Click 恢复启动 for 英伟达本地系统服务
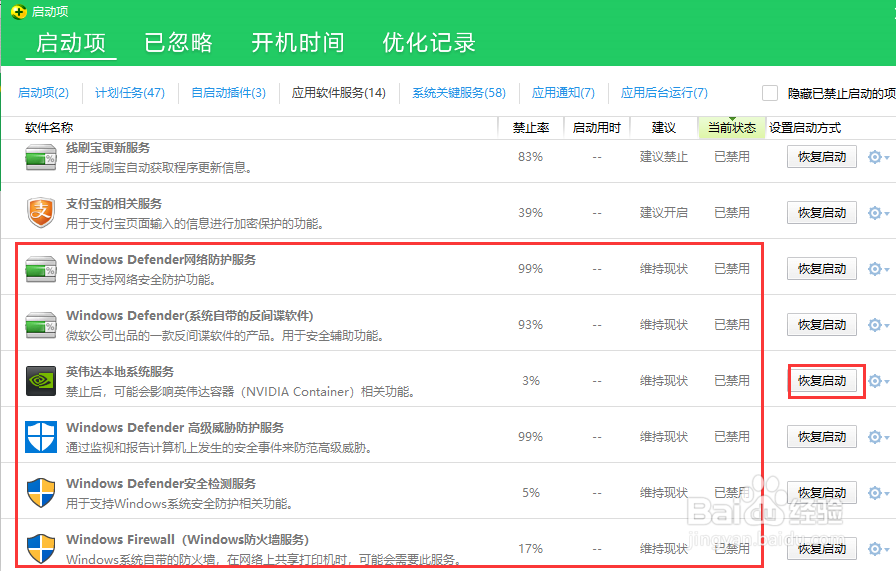The width and height of the screenshot is (896, 571). [x=822, y=381]
